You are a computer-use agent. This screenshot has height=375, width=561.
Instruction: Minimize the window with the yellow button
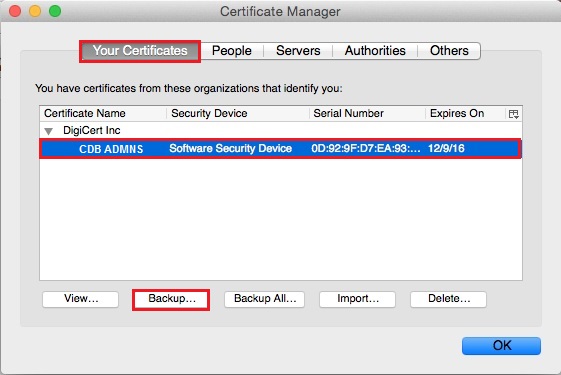35,11
